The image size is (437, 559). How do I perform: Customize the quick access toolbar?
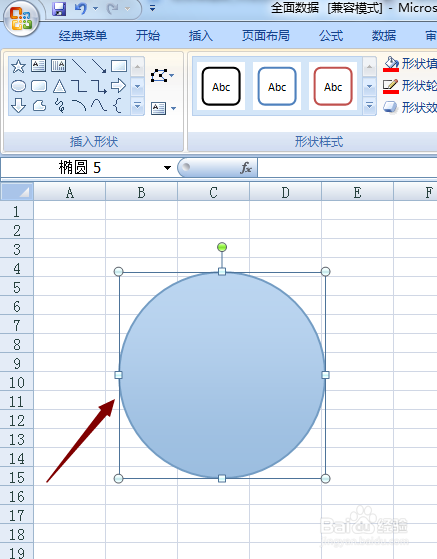click(x=152, y=8)
